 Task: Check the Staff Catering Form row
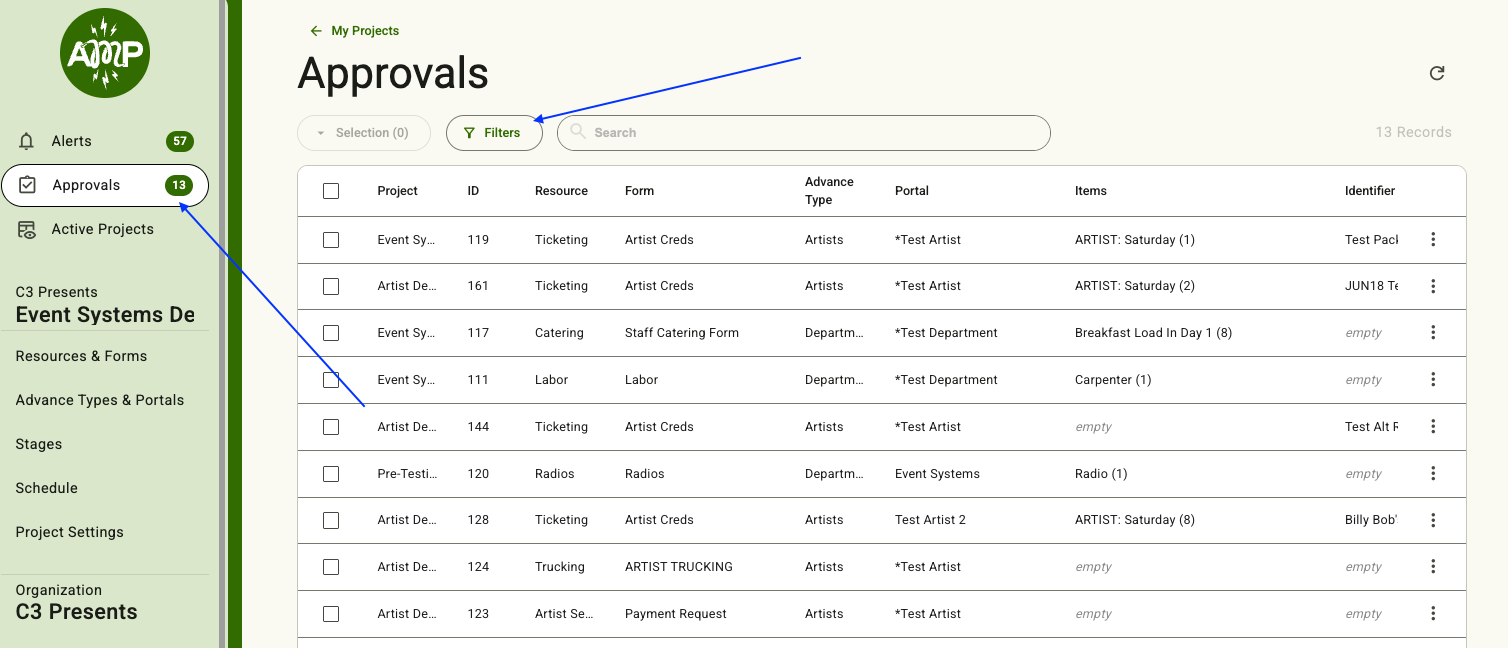[x=331, y=333]
